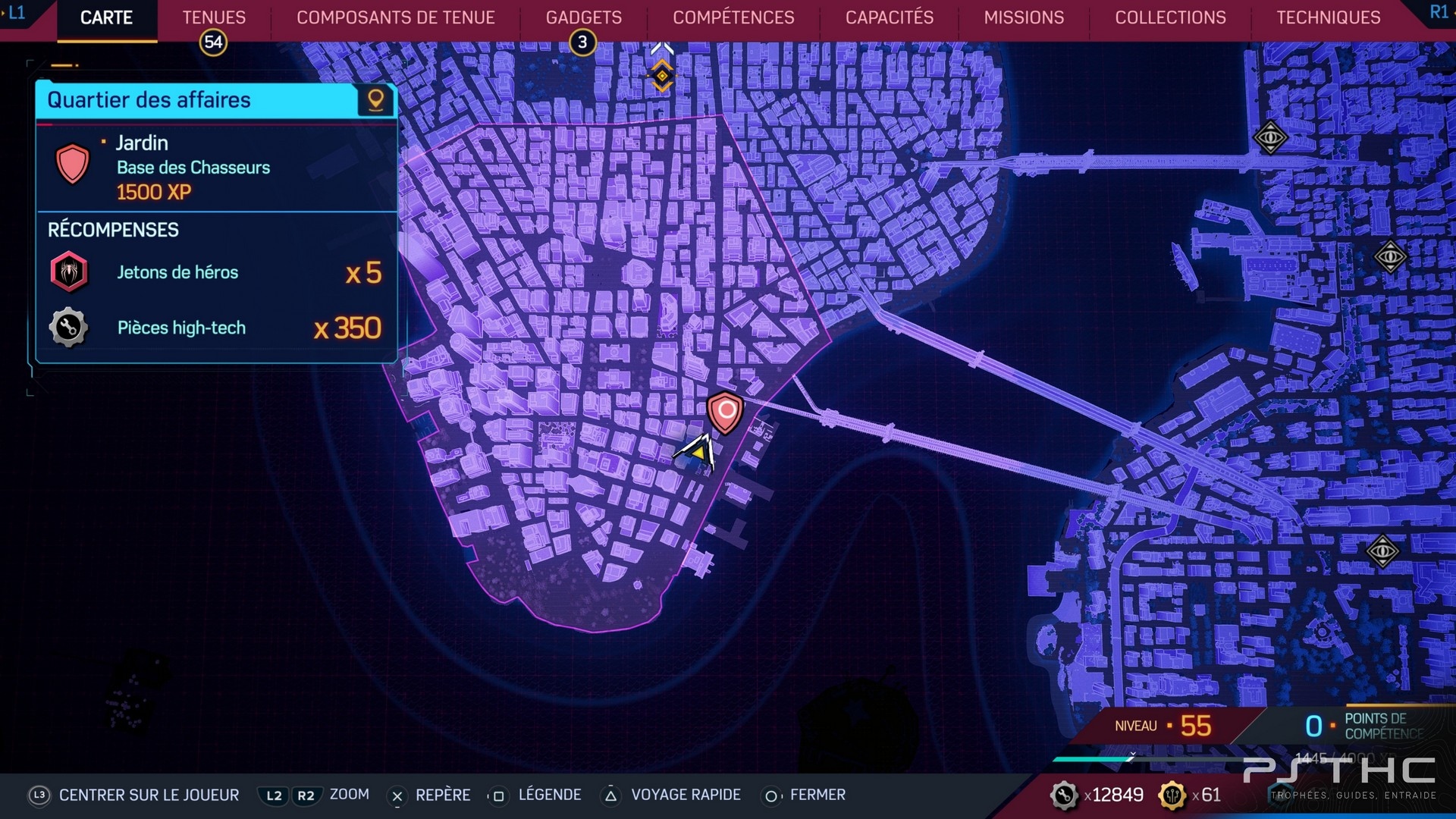Click CENTRER SUR LE JOUEUR
The height and width of the screenshot is (819, 1456).
click(x=149, y=795)
